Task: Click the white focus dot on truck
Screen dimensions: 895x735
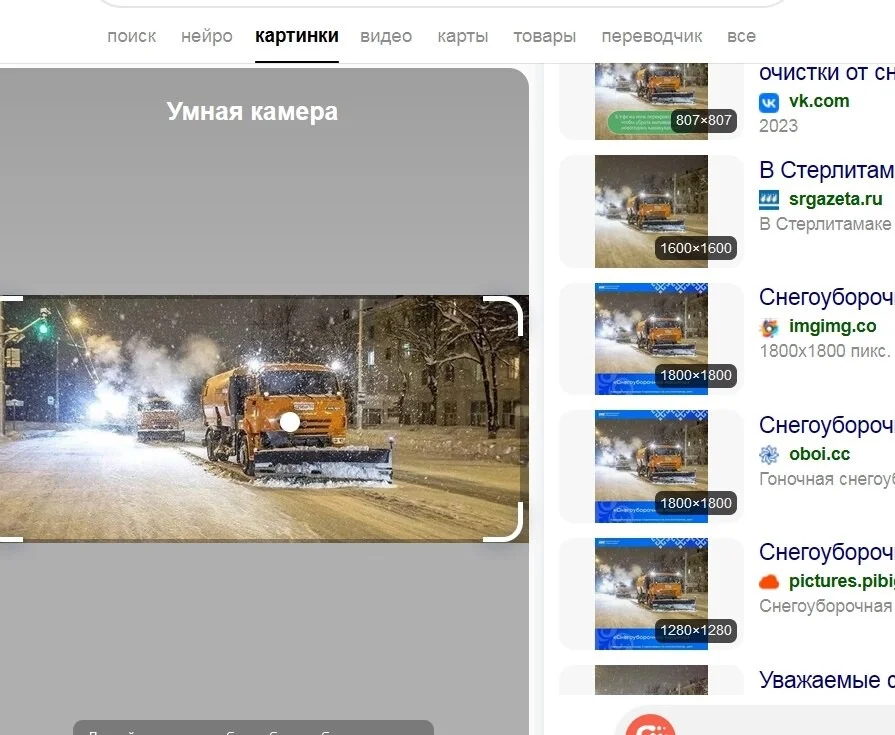Action: [290, 422]
